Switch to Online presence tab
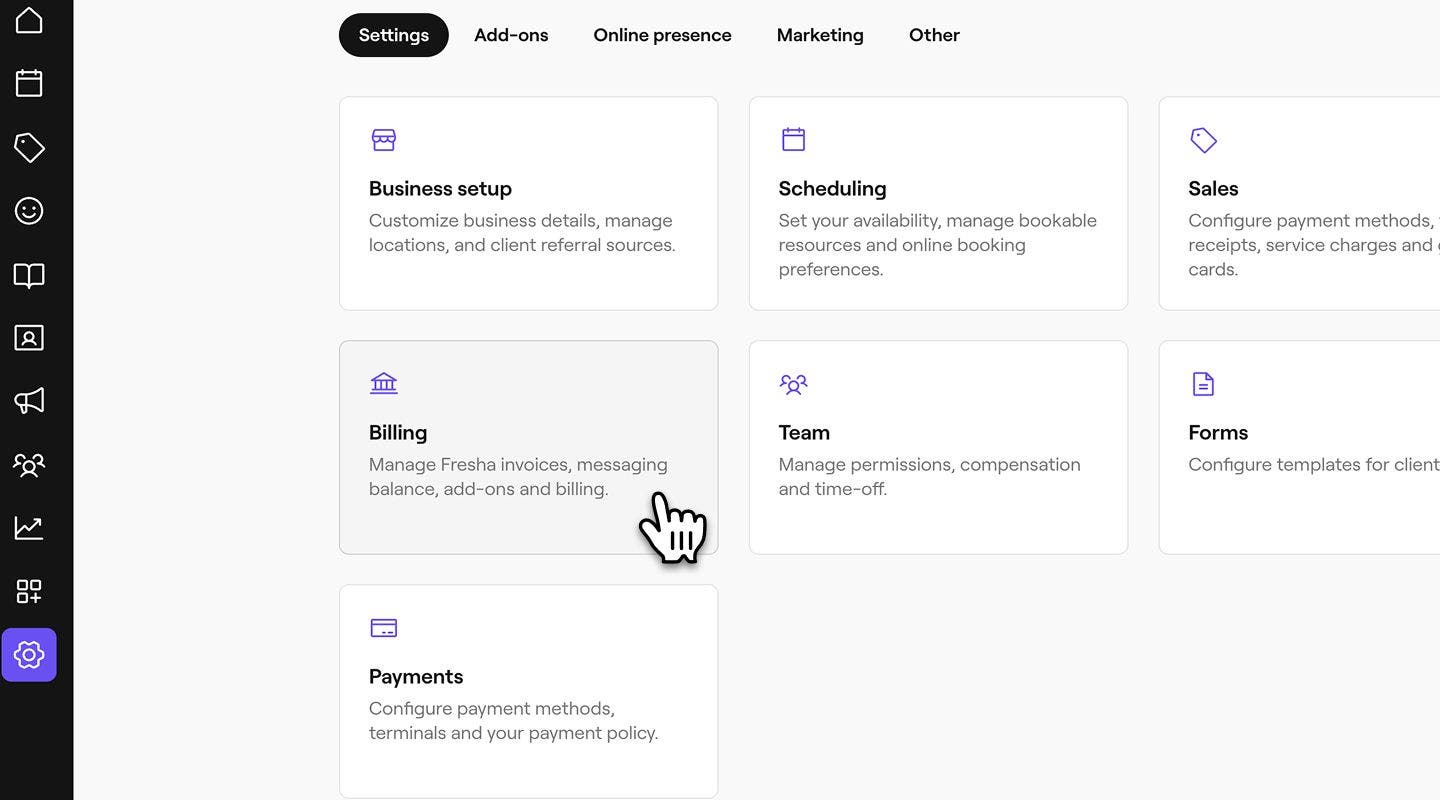 coord(662,35)
